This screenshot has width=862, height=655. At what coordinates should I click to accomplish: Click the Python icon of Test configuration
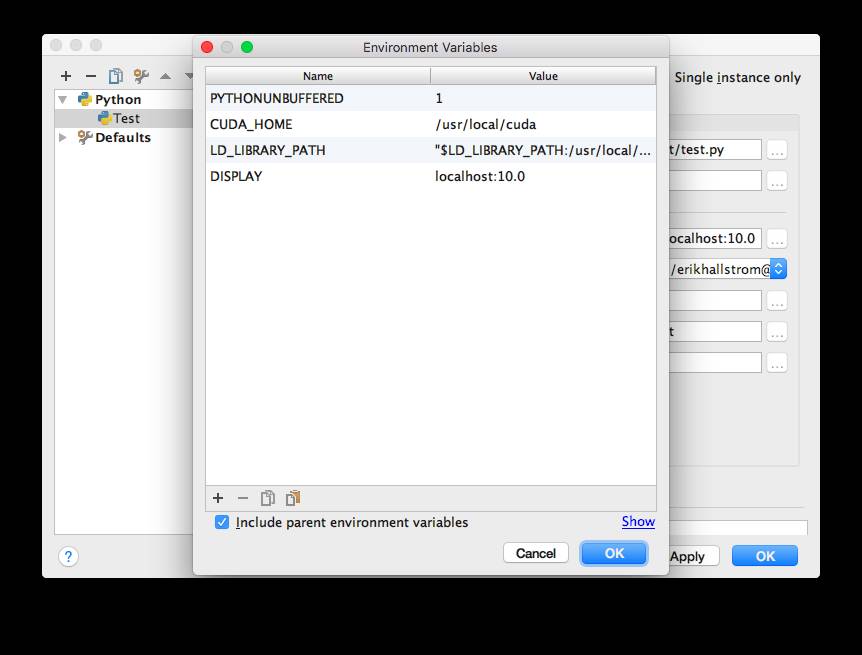point(104,118)
